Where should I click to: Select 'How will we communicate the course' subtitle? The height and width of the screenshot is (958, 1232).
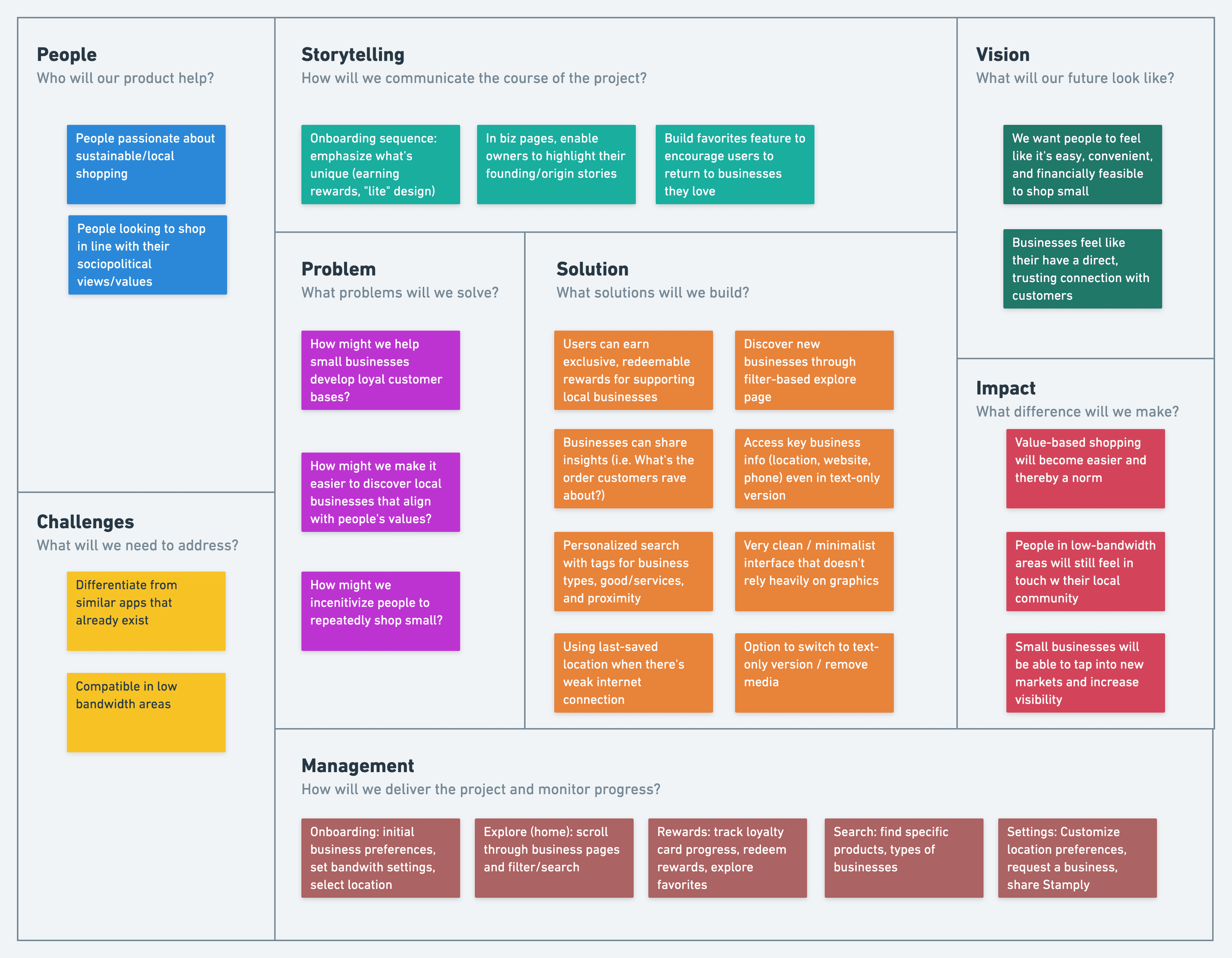coord(474,78)
